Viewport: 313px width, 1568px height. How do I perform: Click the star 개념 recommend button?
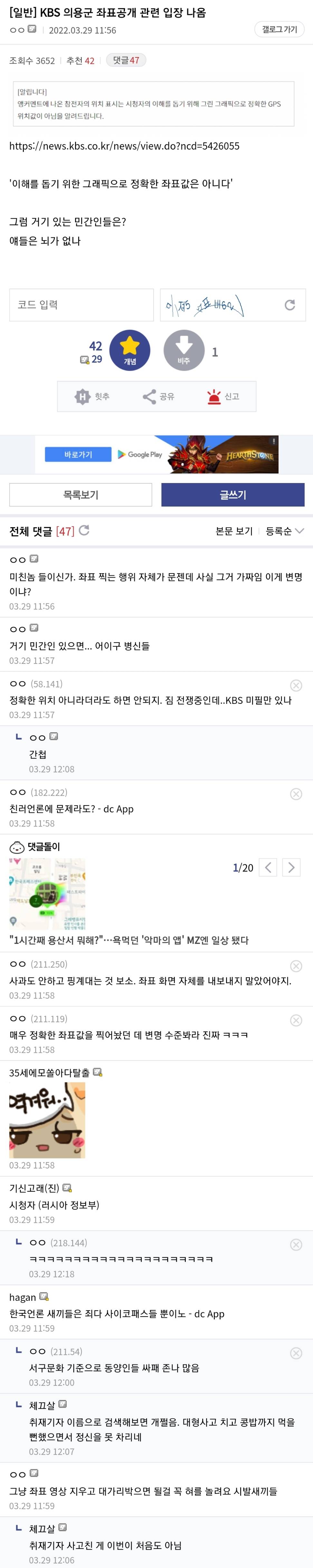pyautogui.click(x=129, y=350)
